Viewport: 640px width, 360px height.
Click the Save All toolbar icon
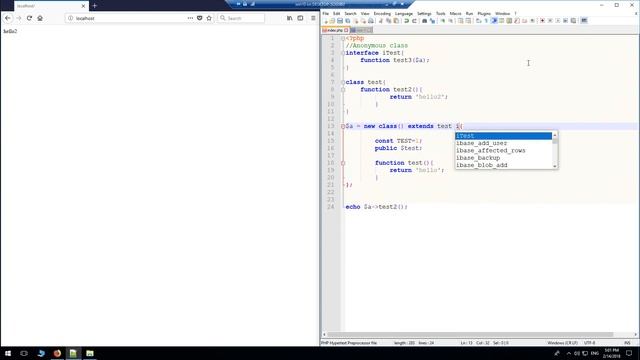(347, 20)
